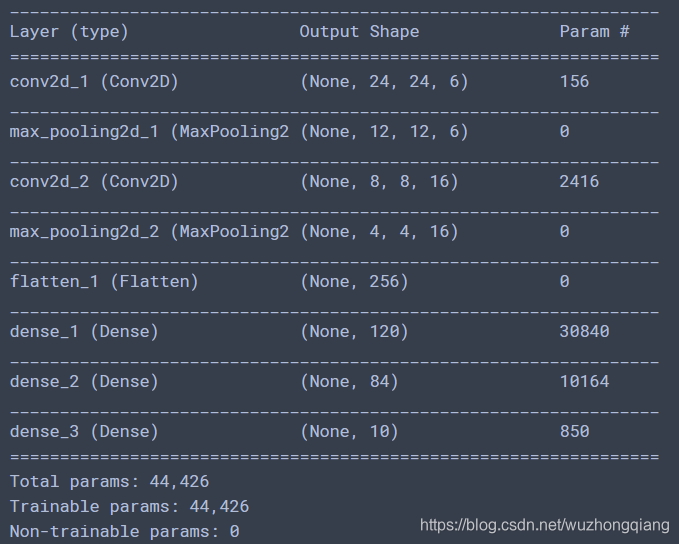Select the dense_3 (Dense) layer name
The width and height of the screenshot is (679, 544).
click(x=84, y=431)
